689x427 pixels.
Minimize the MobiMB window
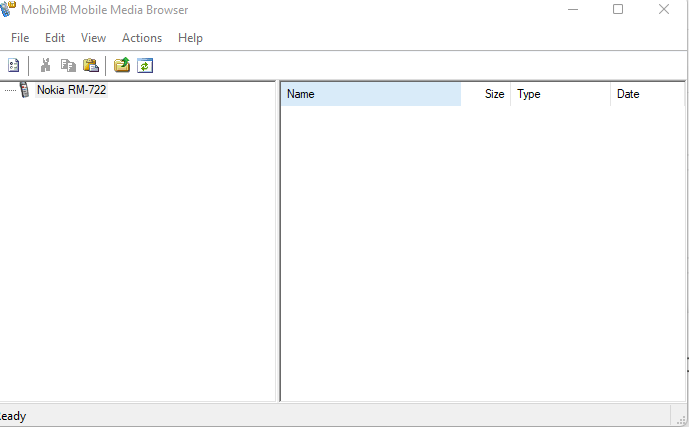click(x=573, y=9)
